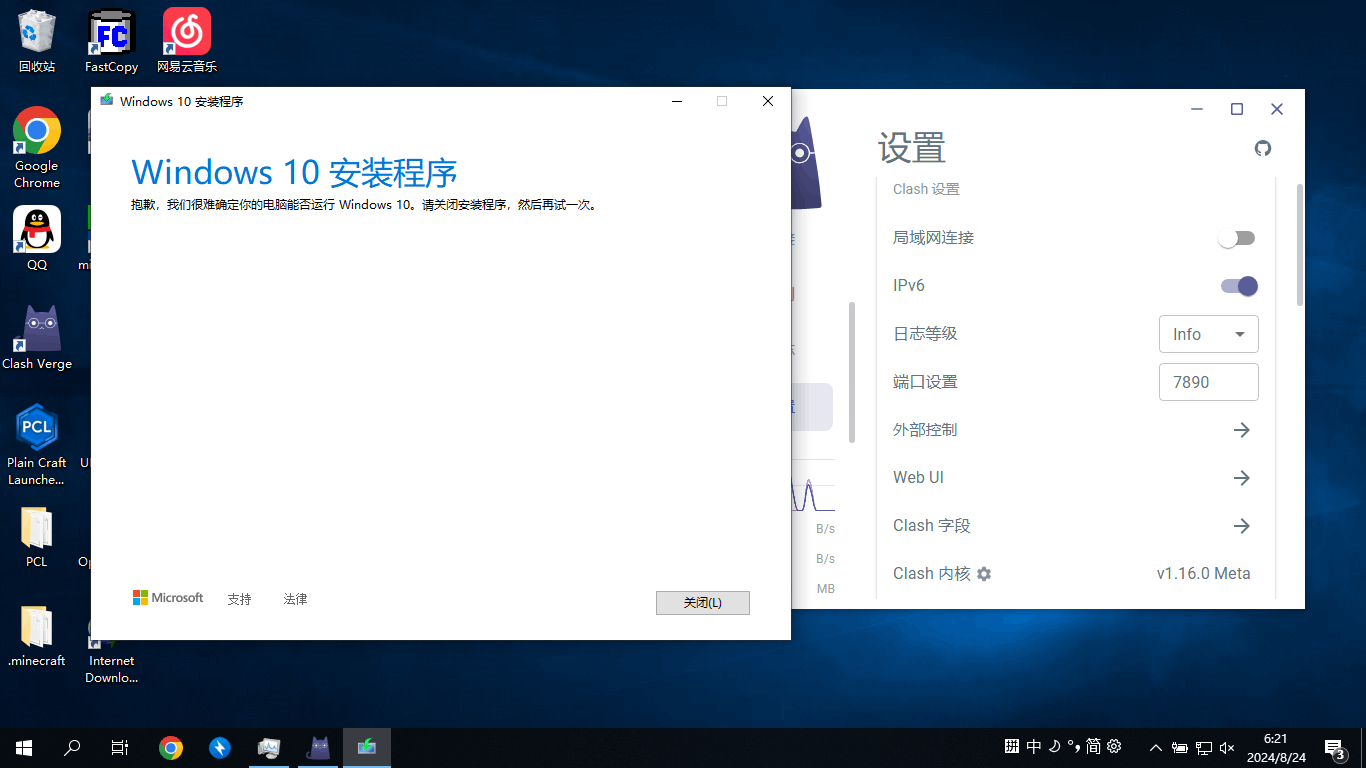Click Chrome icon on the taskbar

[x=171, y=748]
